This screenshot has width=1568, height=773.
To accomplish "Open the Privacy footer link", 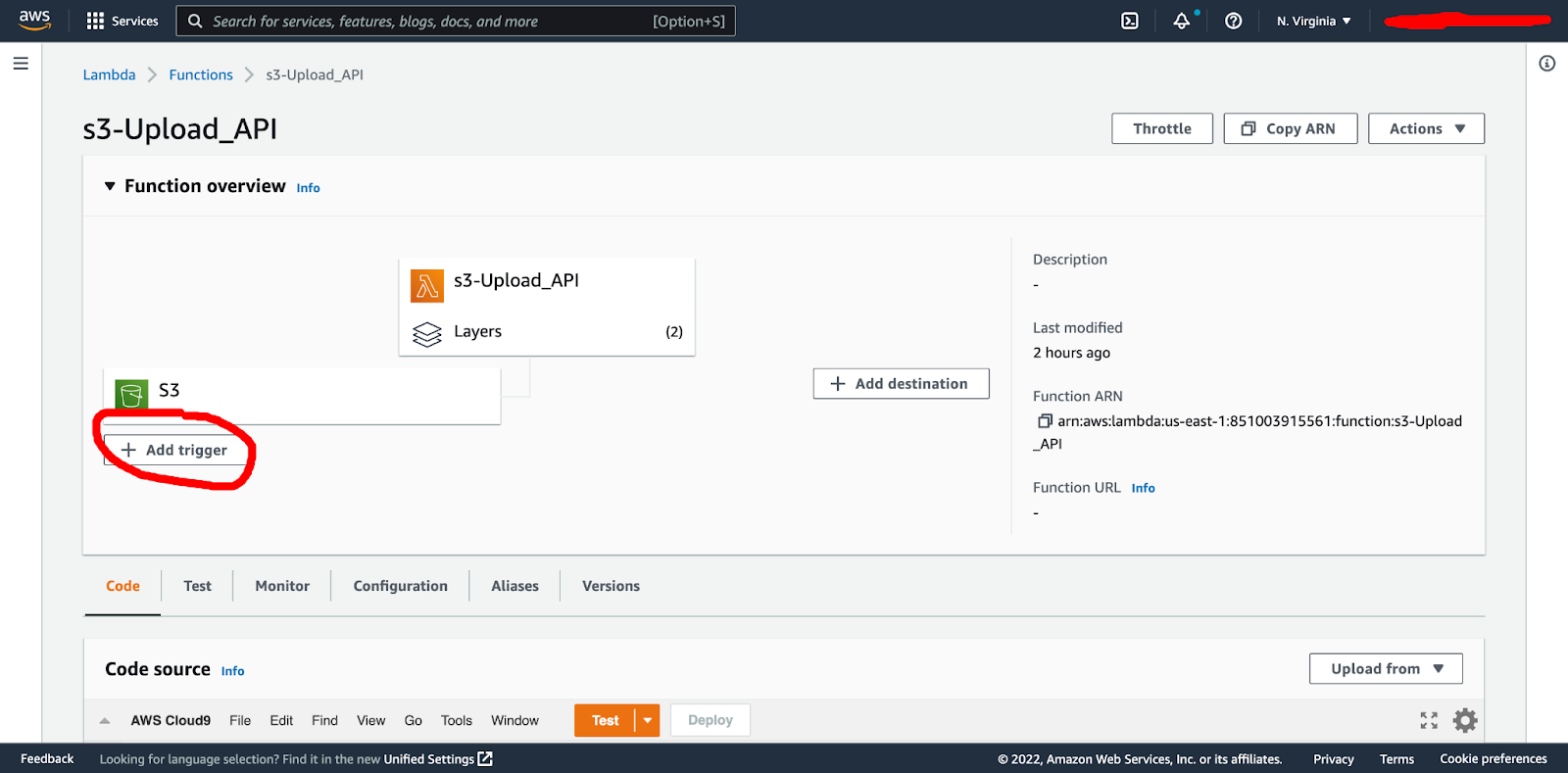I will pyautogui.click(x=1333, y=759).
